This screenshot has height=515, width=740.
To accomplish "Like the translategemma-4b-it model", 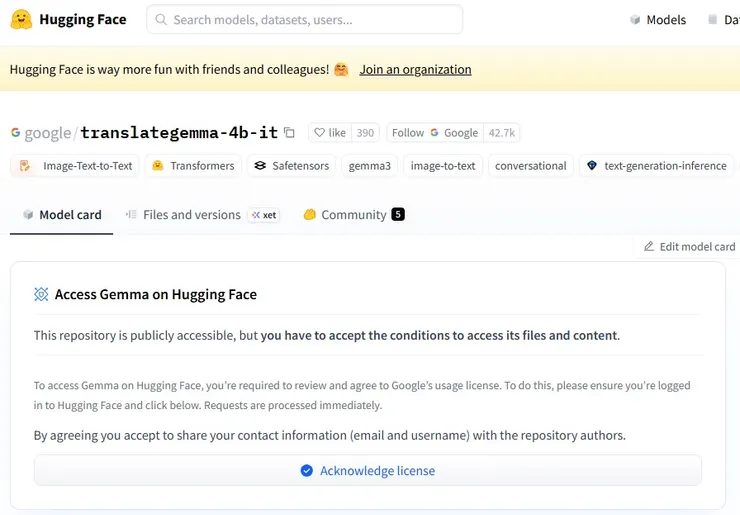I will [x=330, y=133].
